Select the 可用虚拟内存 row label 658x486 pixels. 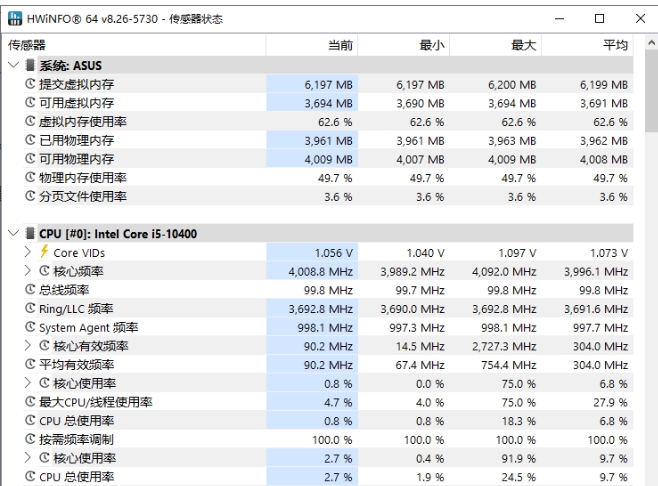76,103
